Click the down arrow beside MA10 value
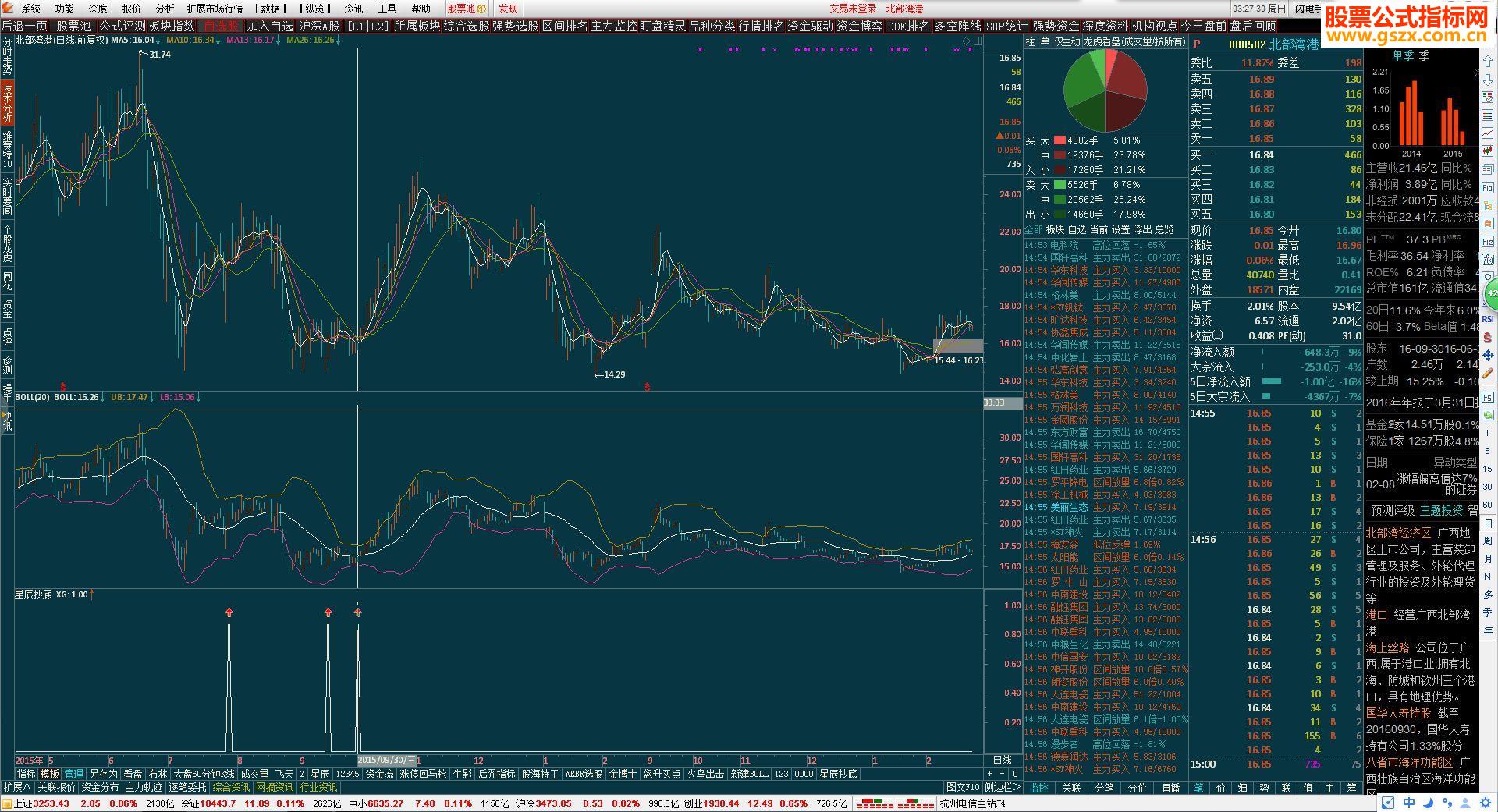 (x=218, y=40)
